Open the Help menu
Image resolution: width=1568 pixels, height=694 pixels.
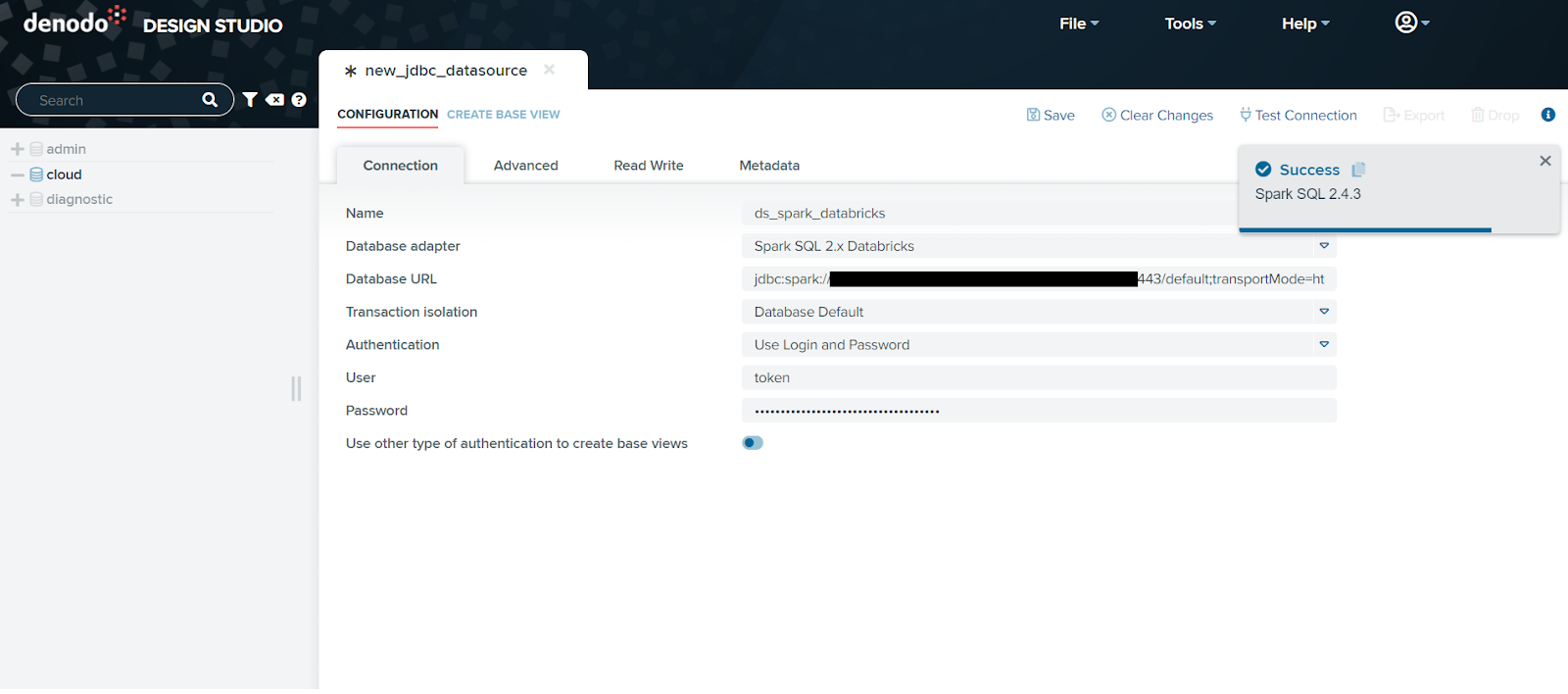tap(1305, 24)
